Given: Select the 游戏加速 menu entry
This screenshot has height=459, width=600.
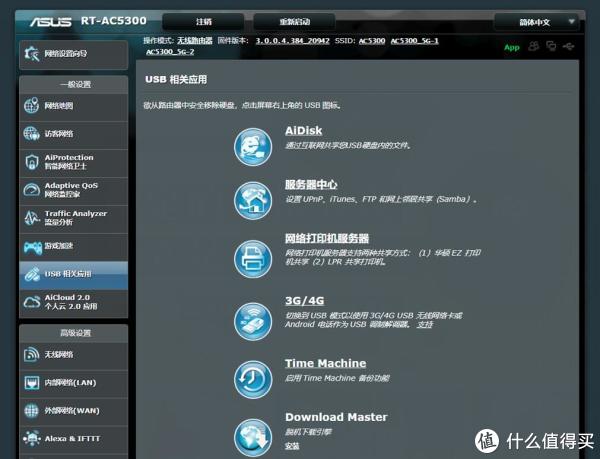Looking at the screenshot, I should [73, 246].
